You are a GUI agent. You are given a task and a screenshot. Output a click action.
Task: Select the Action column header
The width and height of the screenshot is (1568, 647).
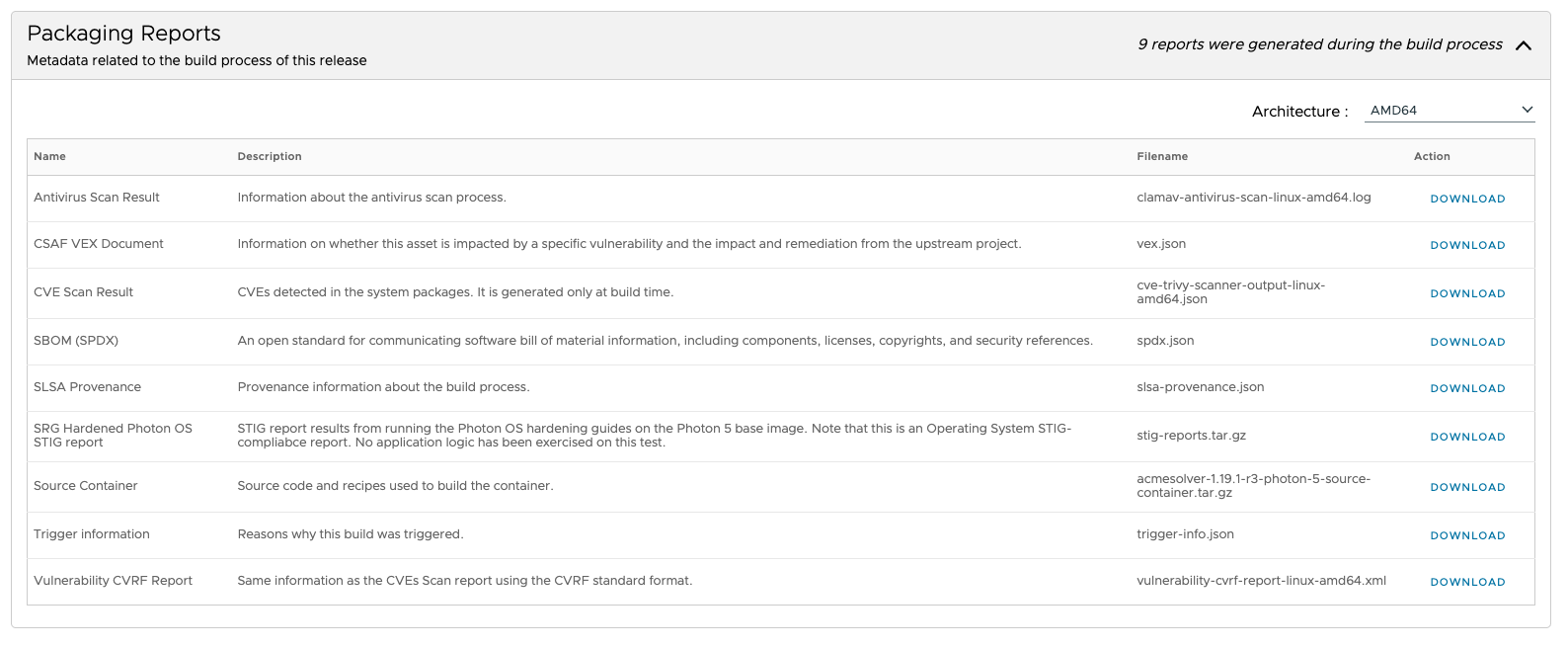point(1432,156)
